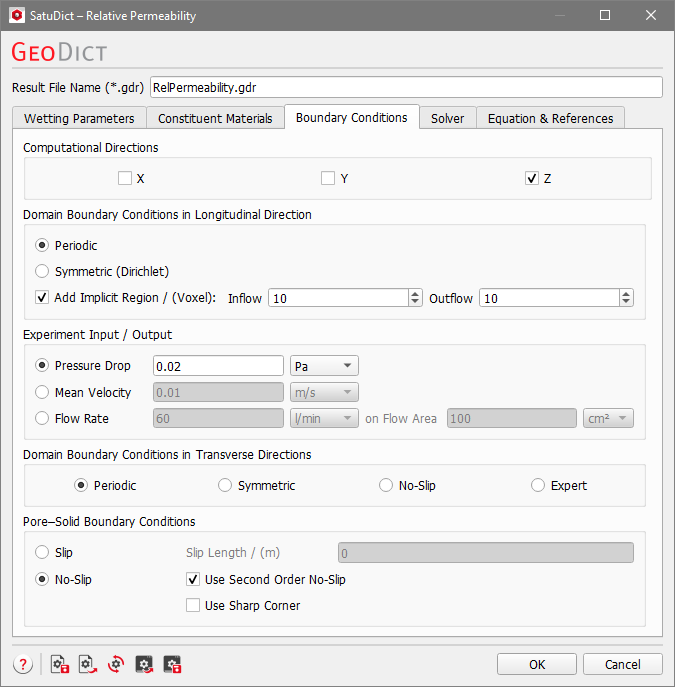This screenshot has width=675, height=687.
Task: Minimize the SatuDict window
Action: coord(559,15)
